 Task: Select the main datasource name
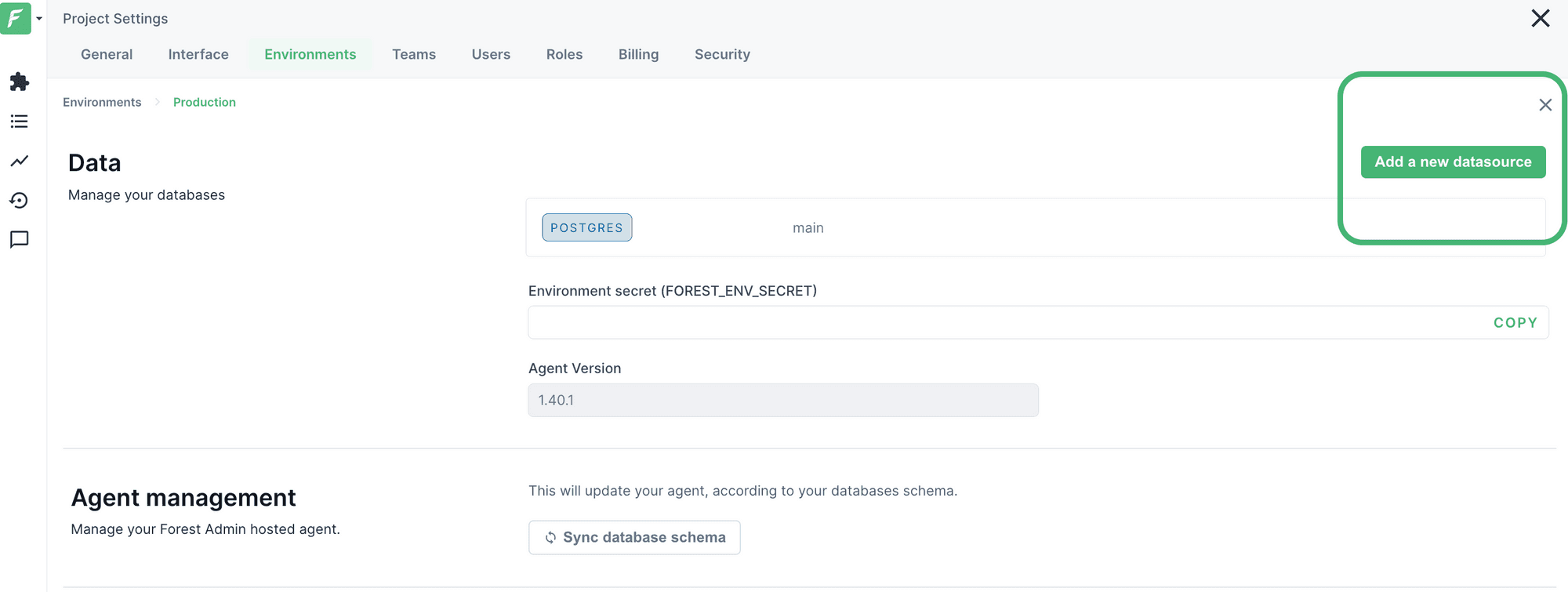pyautogui.click(x=808, y=227)
